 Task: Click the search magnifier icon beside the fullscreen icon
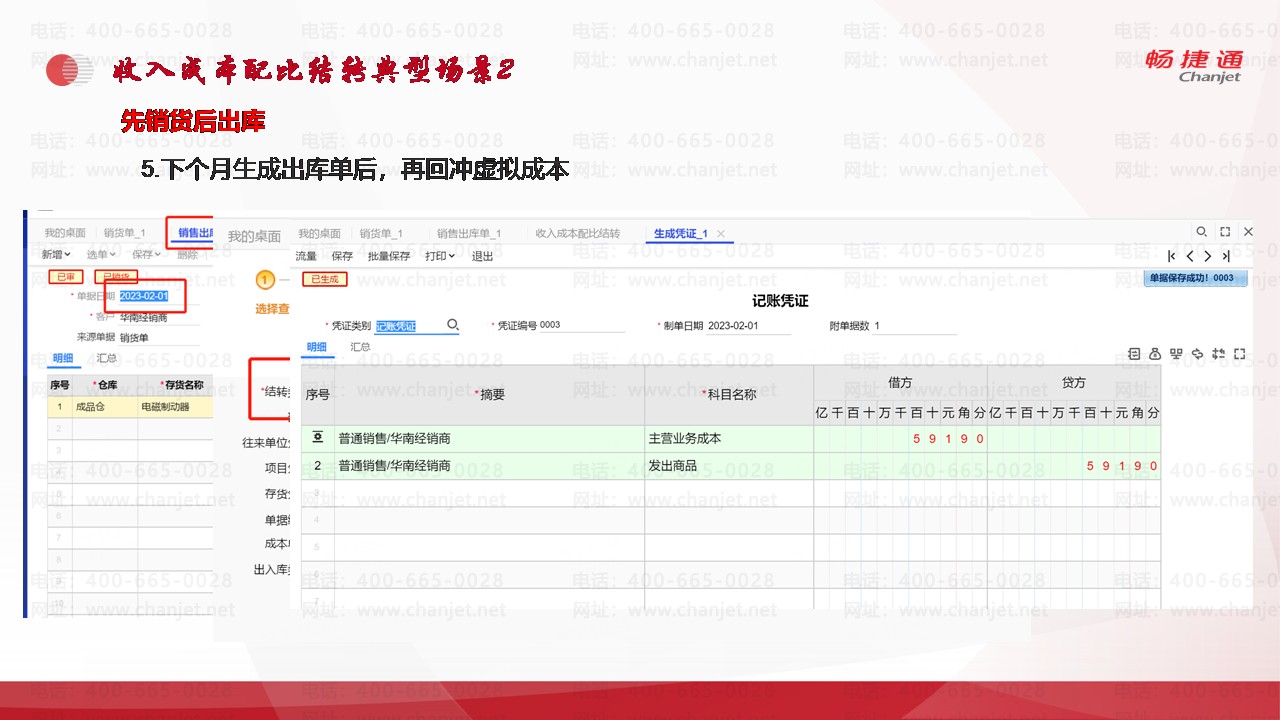tap(1202, 232)
